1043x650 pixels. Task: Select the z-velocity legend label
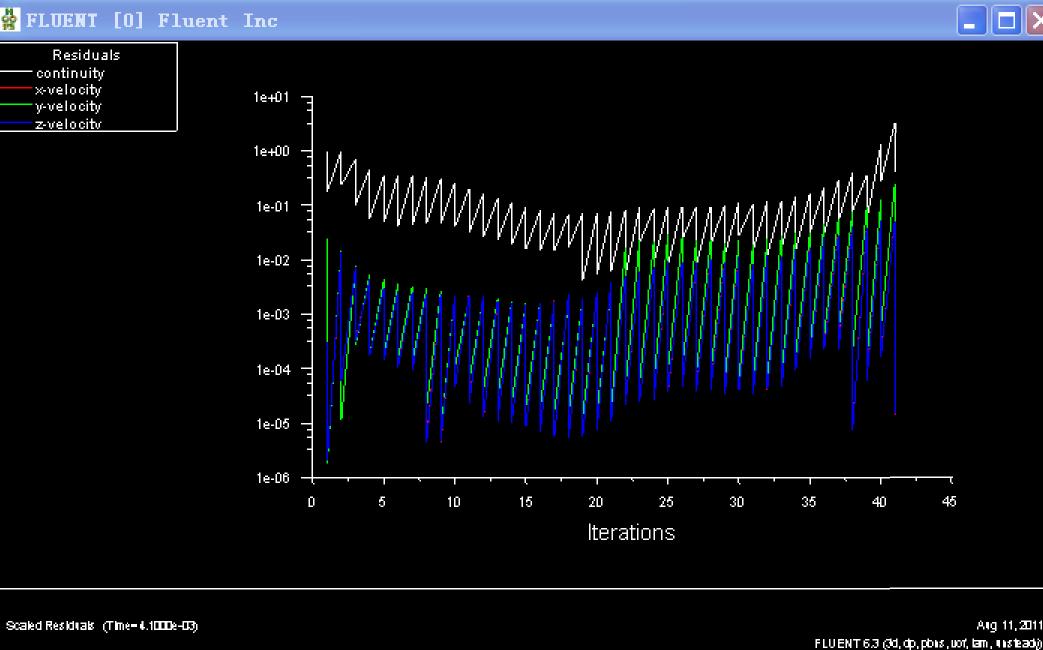68,123
